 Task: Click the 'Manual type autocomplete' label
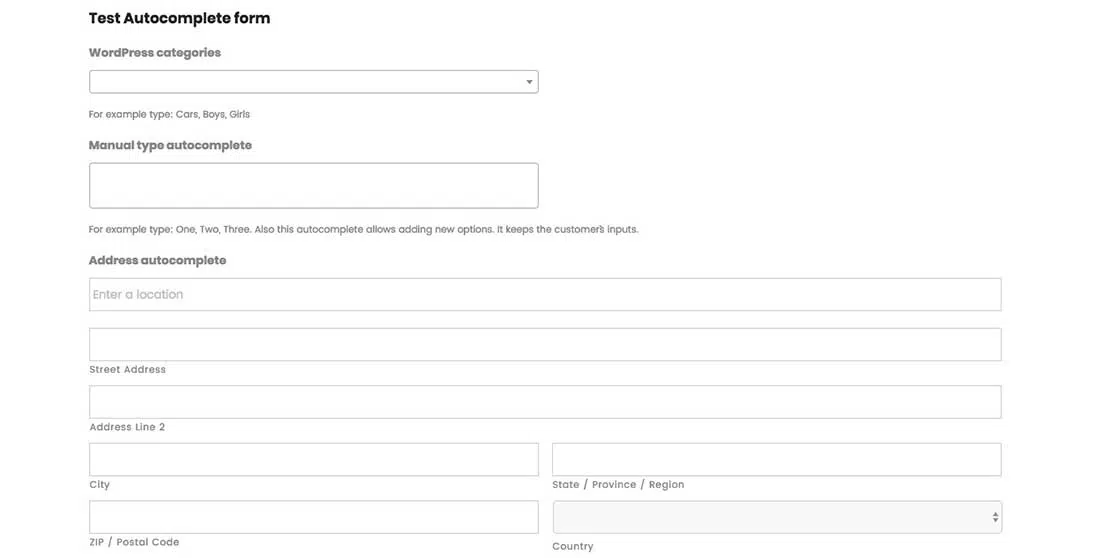click(170, 146)
